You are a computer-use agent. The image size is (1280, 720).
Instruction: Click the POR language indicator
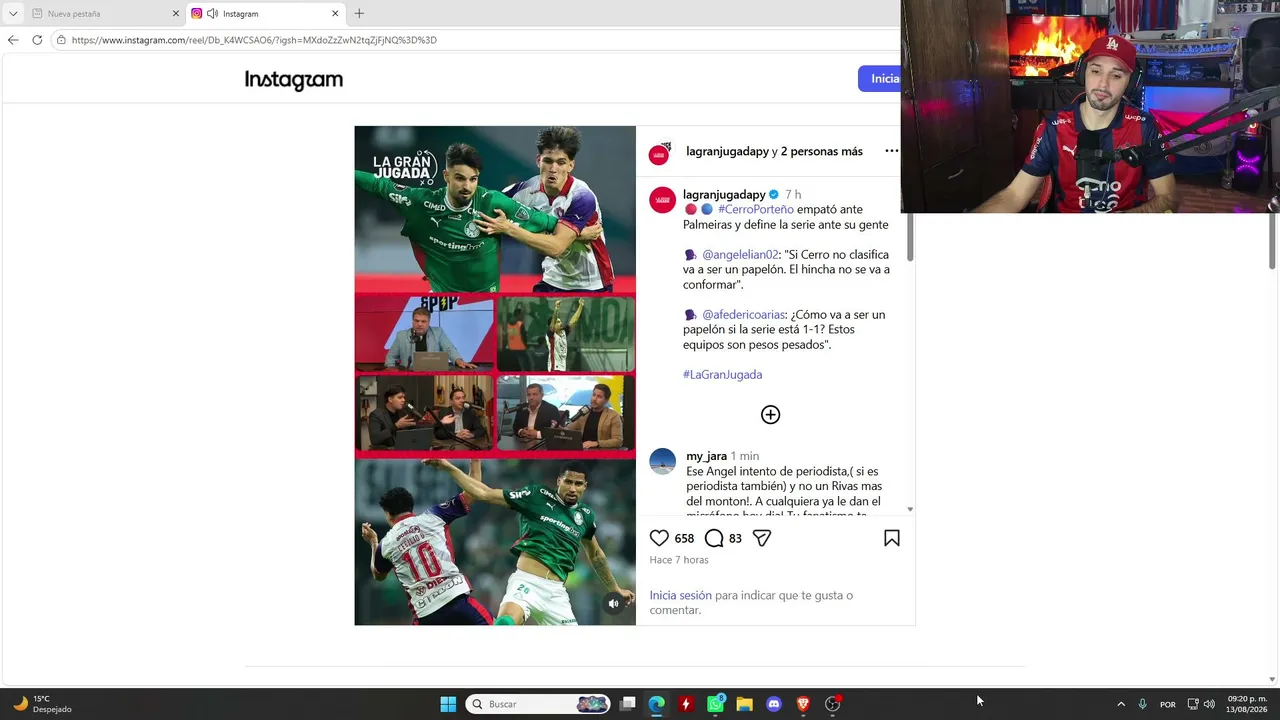[1167, 705]
